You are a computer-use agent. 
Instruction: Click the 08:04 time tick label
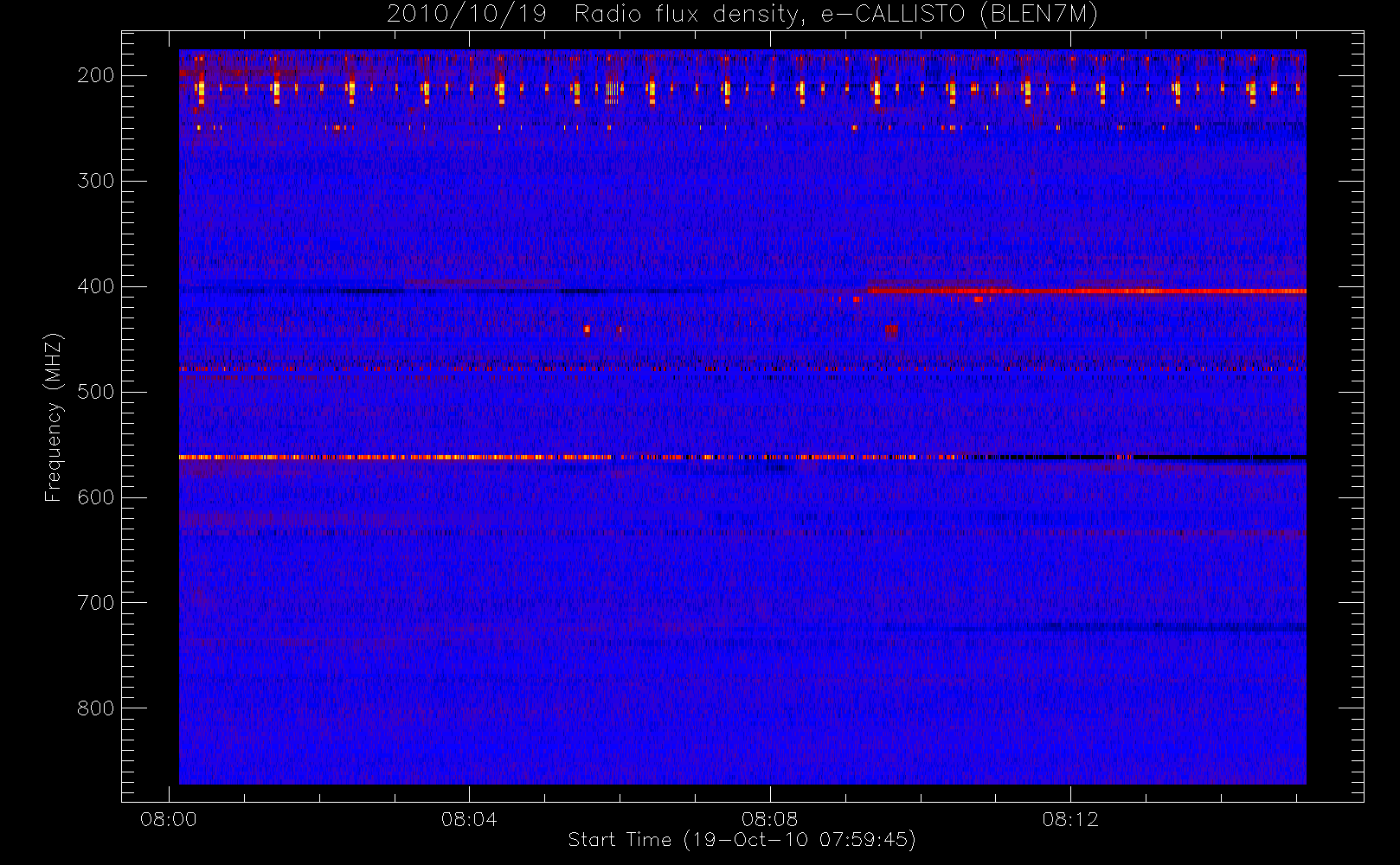pyautogui.click(x=469, y=819)
